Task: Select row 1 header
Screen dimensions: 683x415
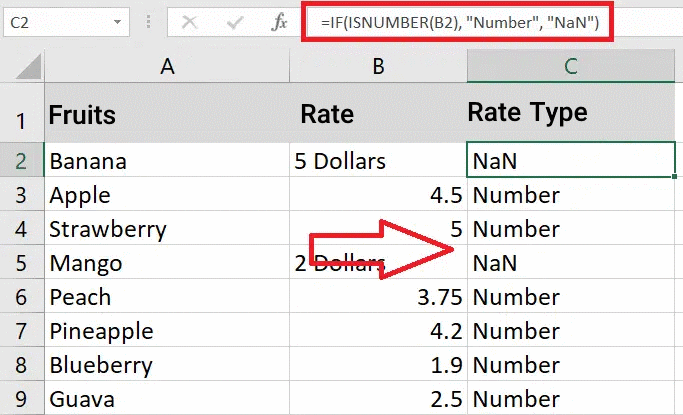Action: pyautogui.click(x=21, y=116)
